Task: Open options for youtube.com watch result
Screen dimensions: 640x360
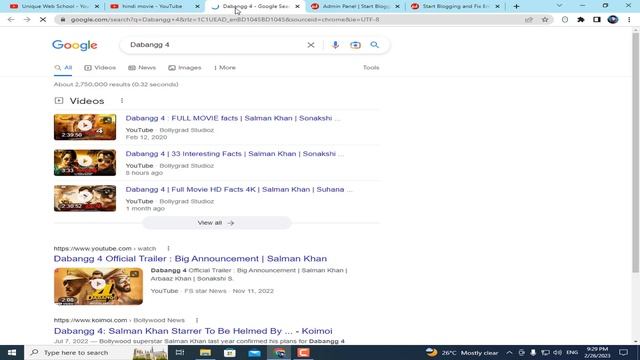Action: [168, 248]
